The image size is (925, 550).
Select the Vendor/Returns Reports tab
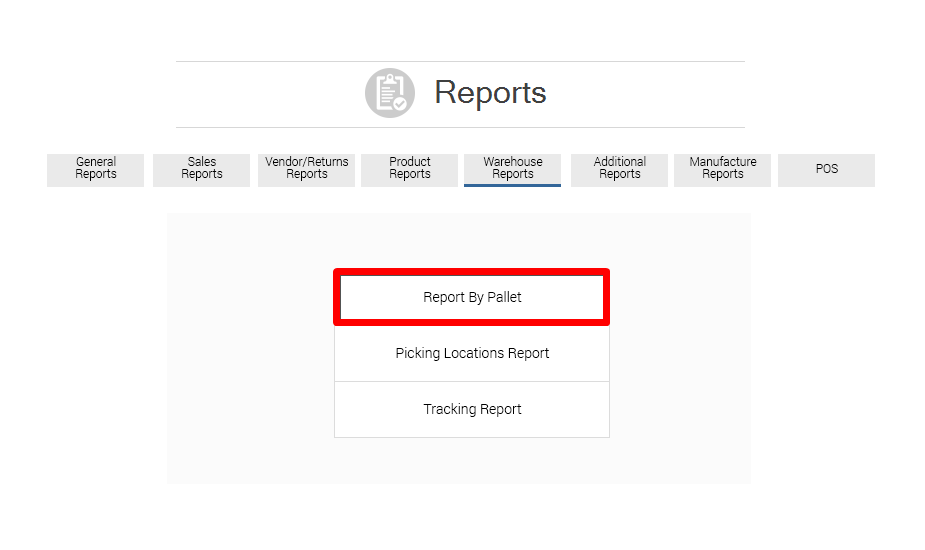(x=307, y=168)
